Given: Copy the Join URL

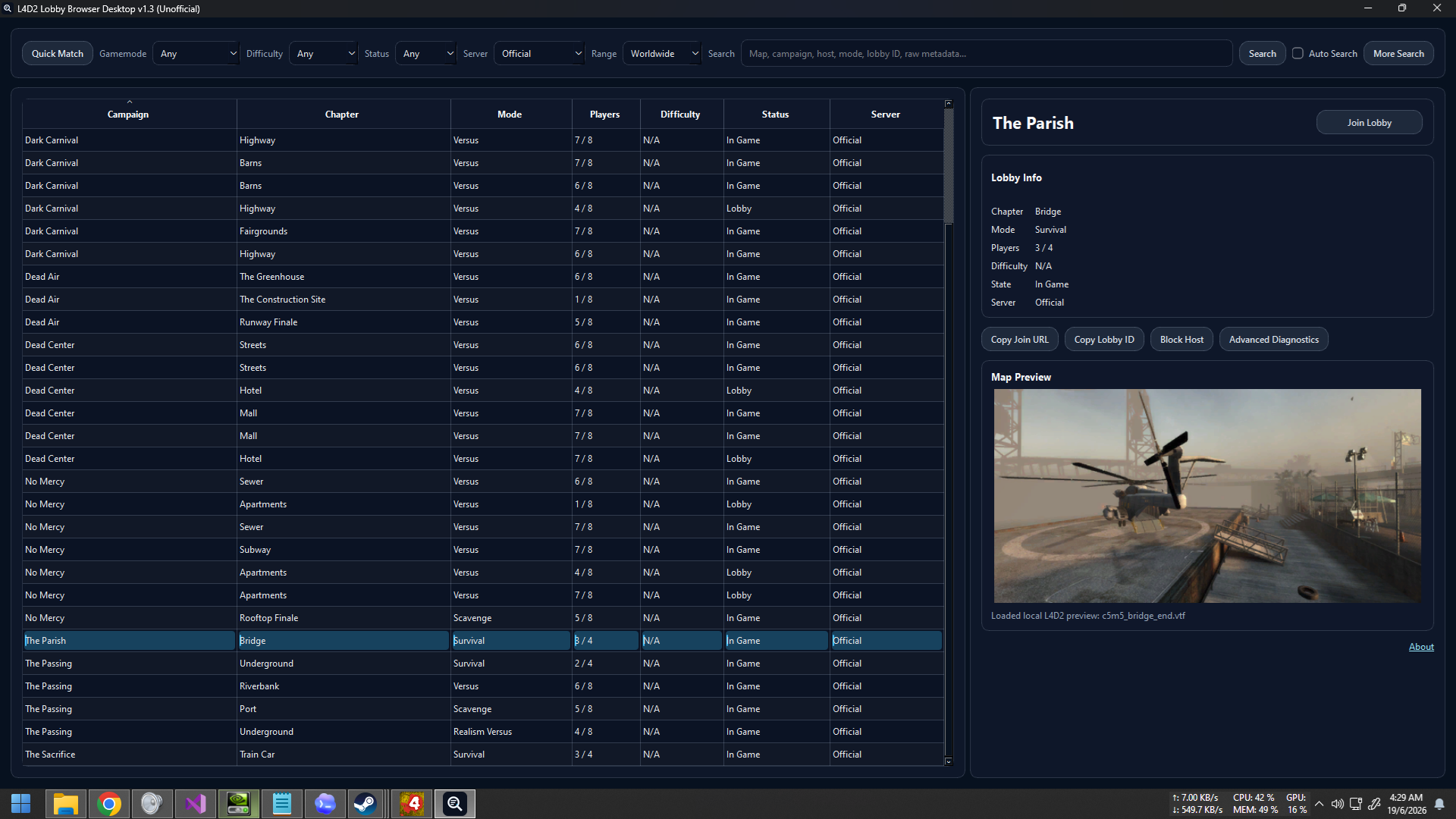Looking at the screenshot, I should [x=1020, y=340].
